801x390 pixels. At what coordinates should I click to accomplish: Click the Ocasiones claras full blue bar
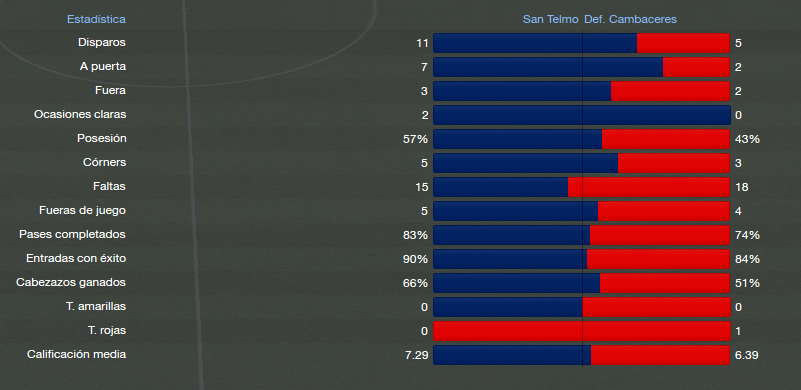[x=582, y=115]
